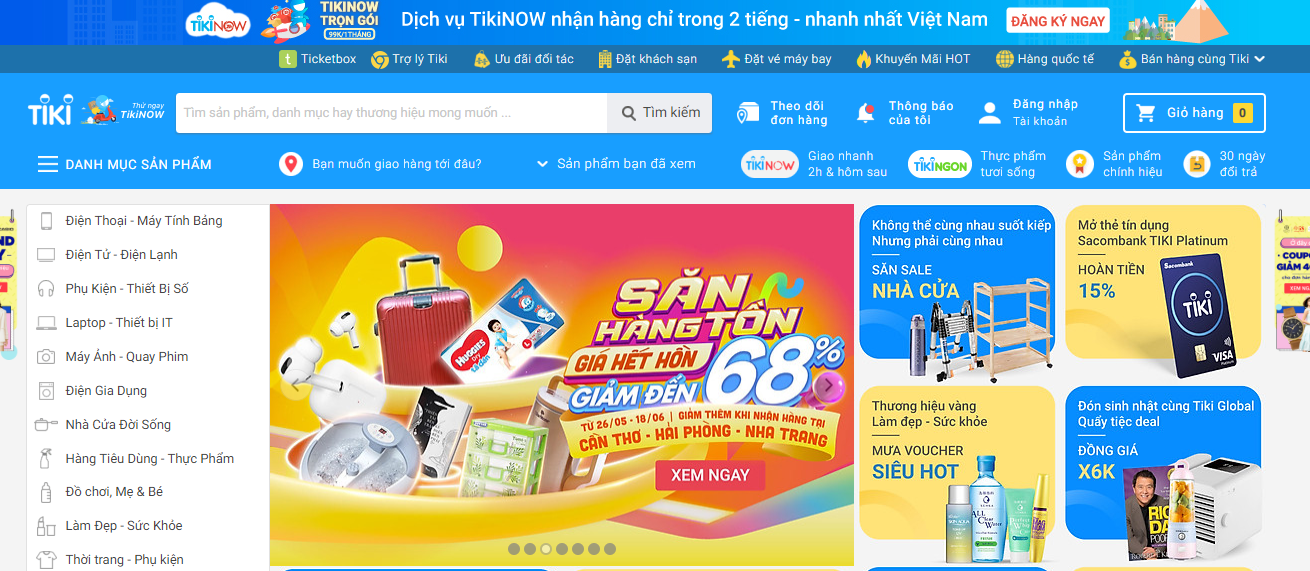Click the Tiki logo in the header
The width and height of the screenshot is (1310, 571).
[50, 110]
